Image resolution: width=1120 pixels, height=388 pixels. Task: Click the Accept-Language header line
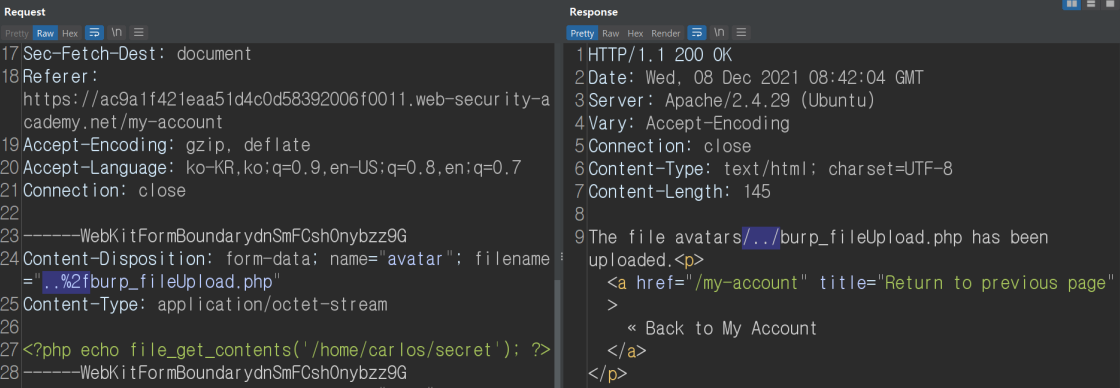point(272,169)
